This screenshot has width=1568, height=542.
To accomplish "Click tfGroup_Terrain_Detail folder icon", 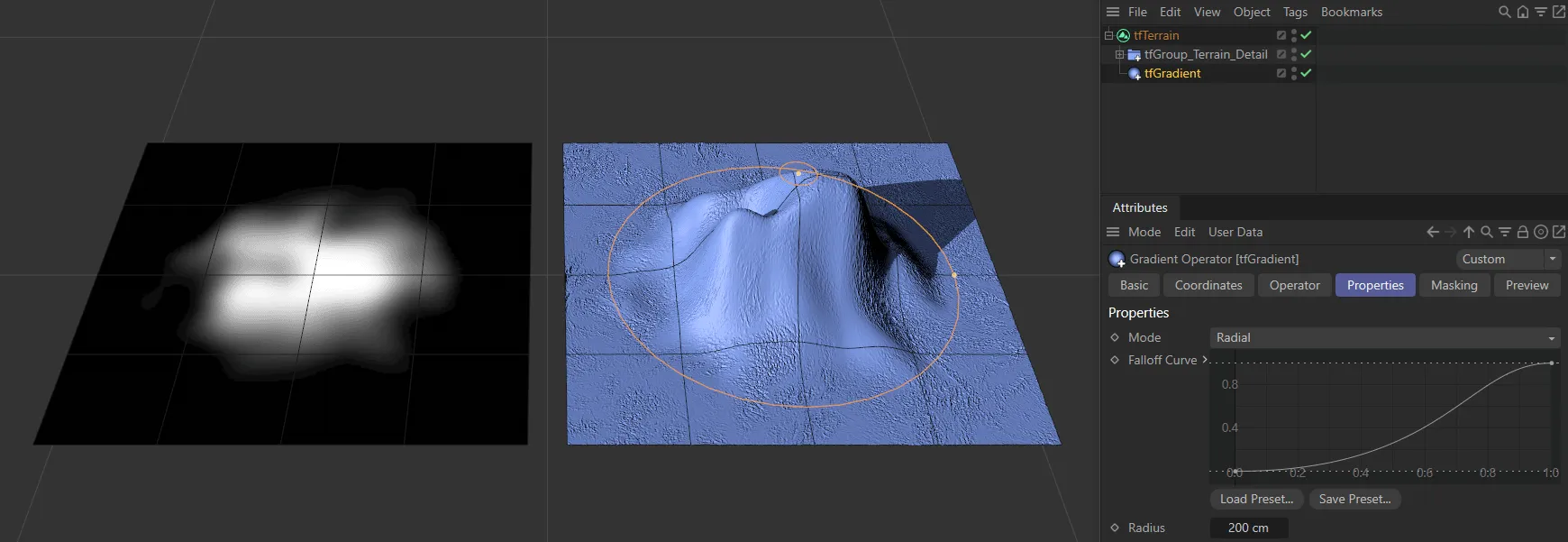I will coord(1135,54).
